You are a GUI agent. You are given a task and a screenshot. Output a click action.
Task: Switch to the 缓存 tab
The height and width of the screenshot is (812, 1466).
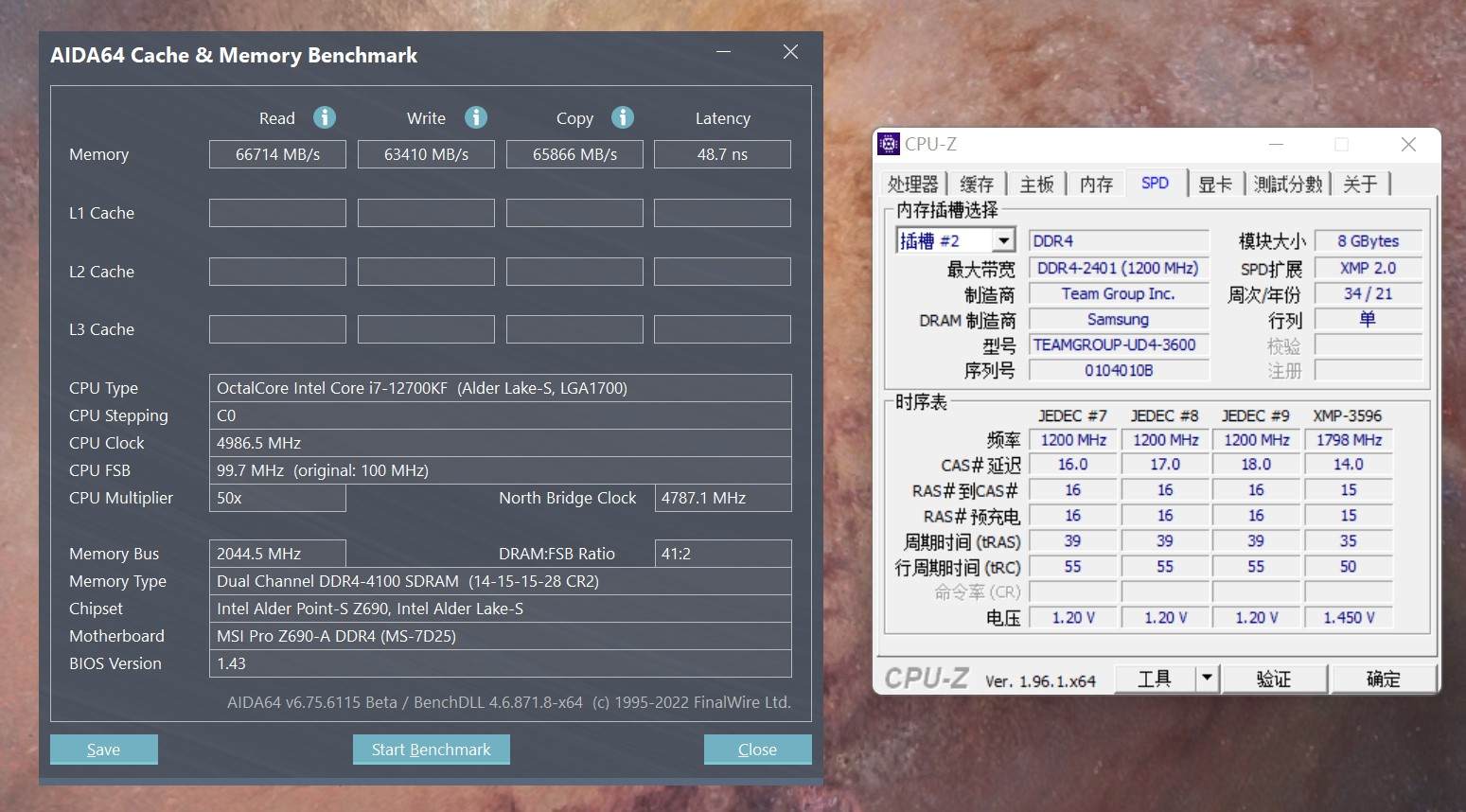[977, 184]
